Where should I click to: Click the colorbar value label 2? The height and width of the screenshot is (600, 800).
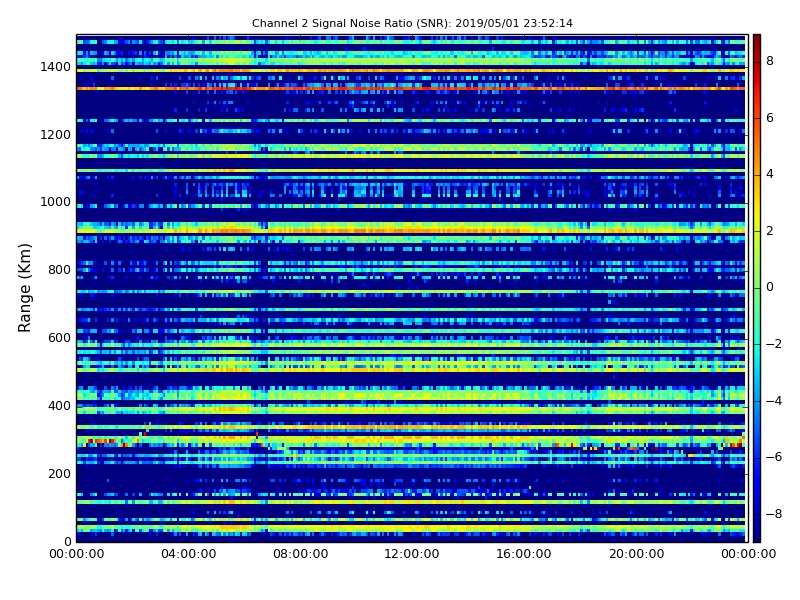click(x=770, y=231)
